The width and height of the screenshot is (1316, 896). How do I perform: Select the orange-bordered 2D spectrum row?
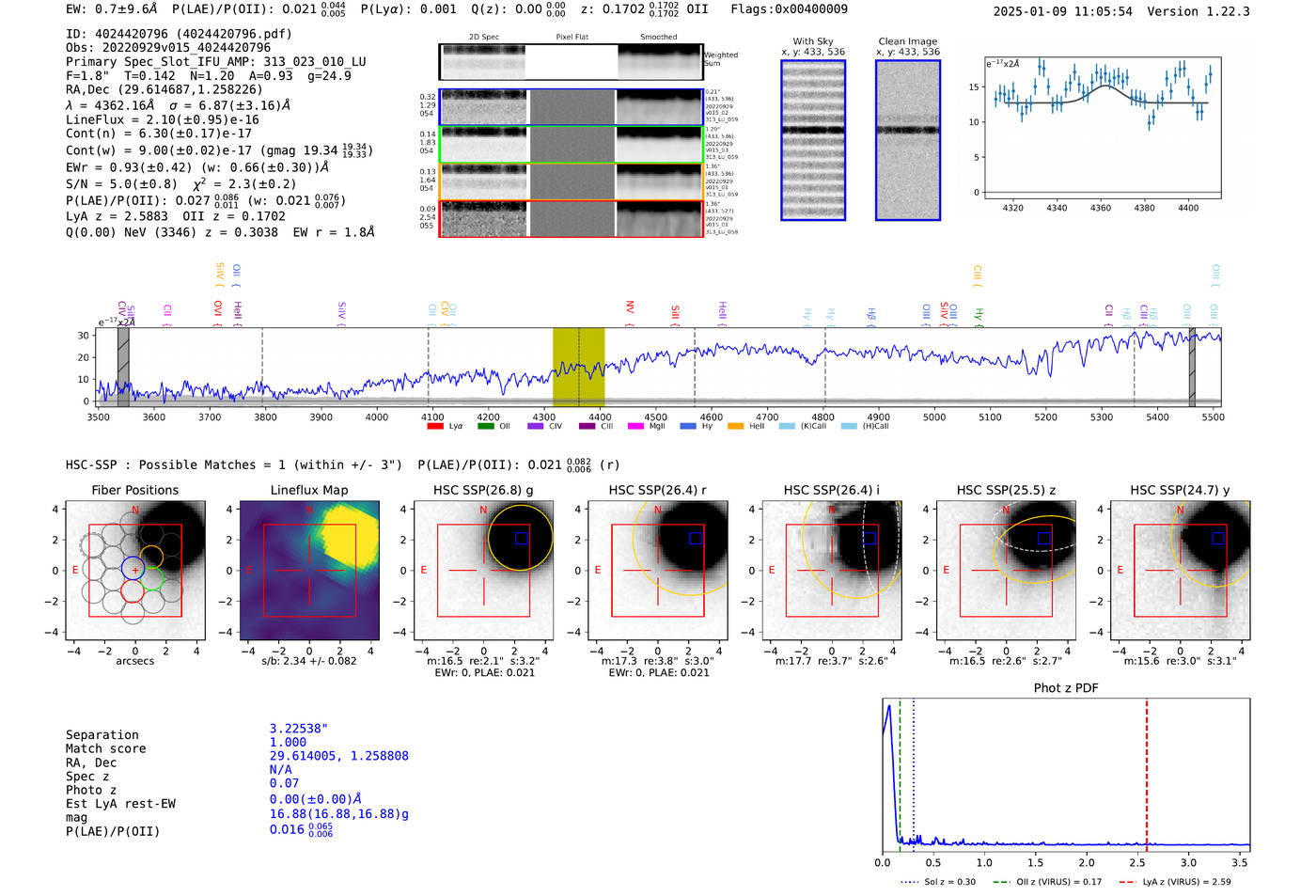[x=571, y=181]
